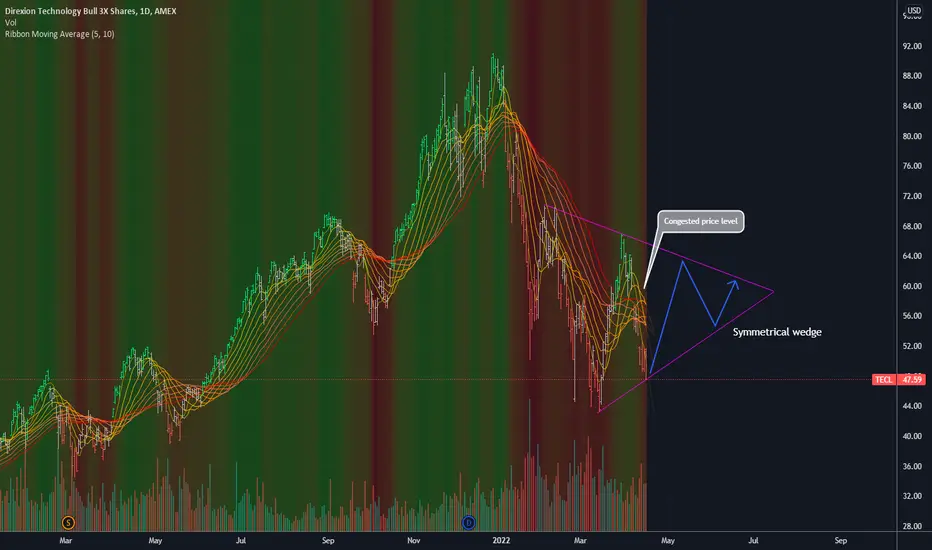The height and width of the screenshot is (550, 932).
Task: Click the 40.00 price axis label
Action: click(x=912, y=436)
